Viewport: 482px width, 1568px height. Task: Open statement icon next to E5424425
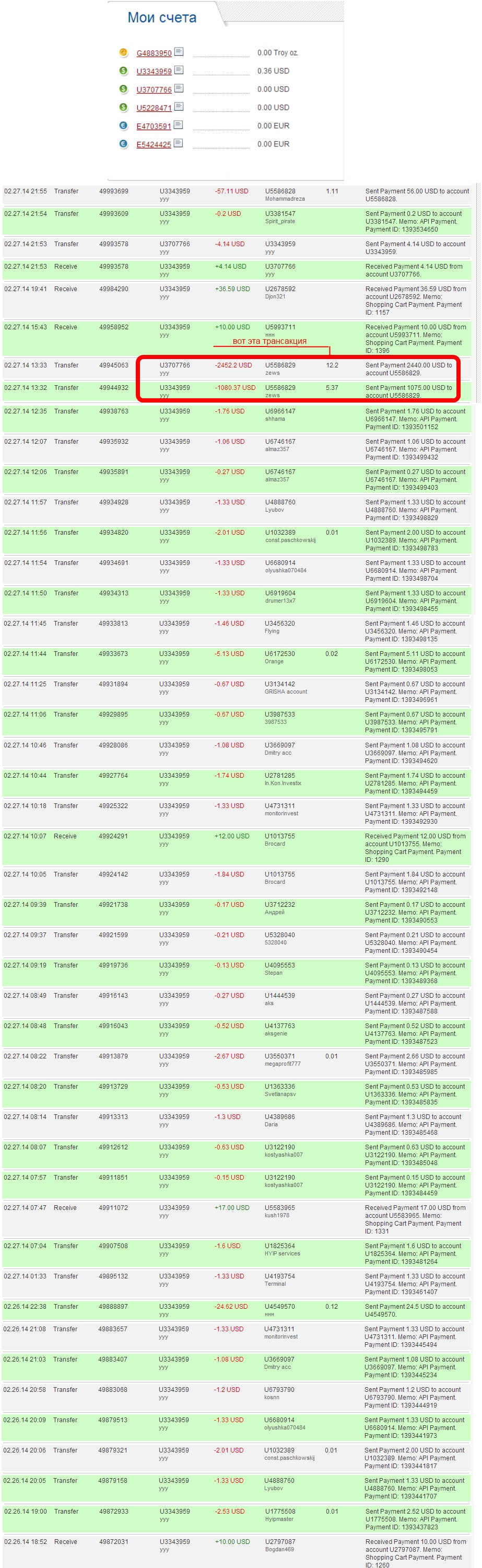pos(178,143)
